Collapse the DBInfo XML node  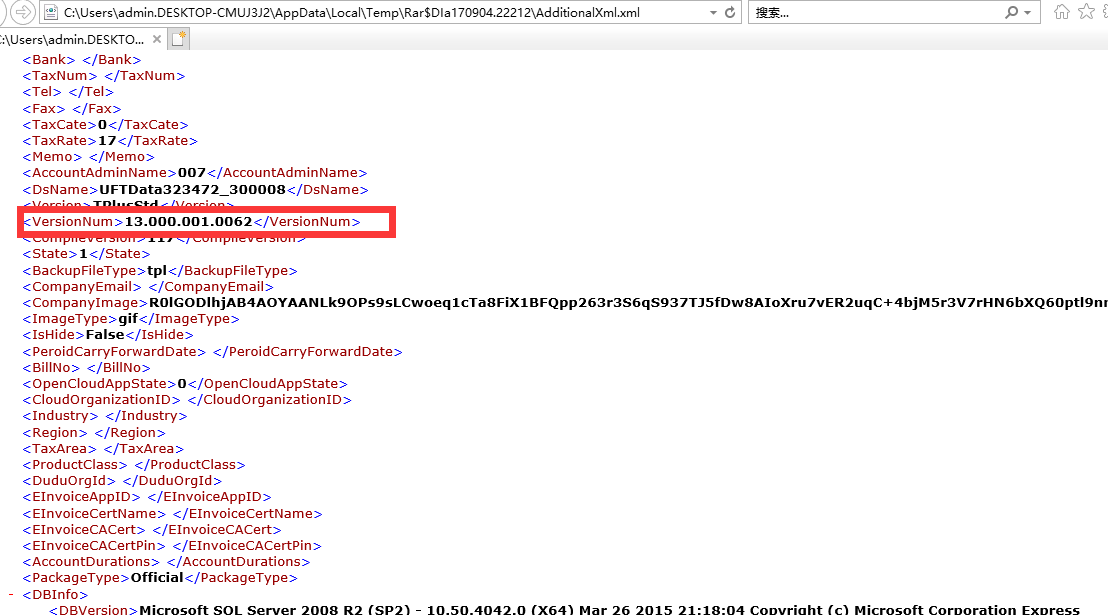coord(11,594)
